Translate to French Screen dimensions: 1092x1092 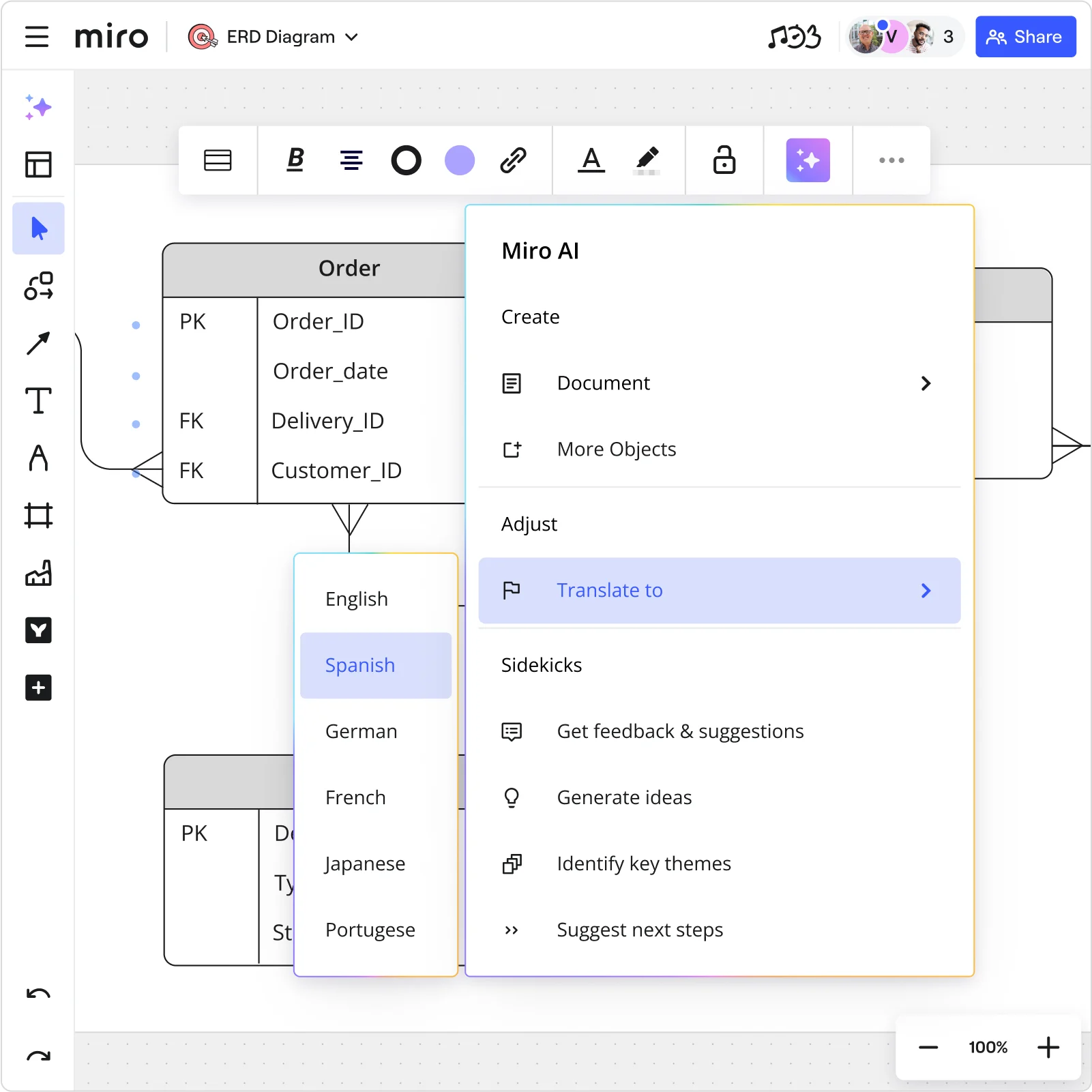pos(376,798)
